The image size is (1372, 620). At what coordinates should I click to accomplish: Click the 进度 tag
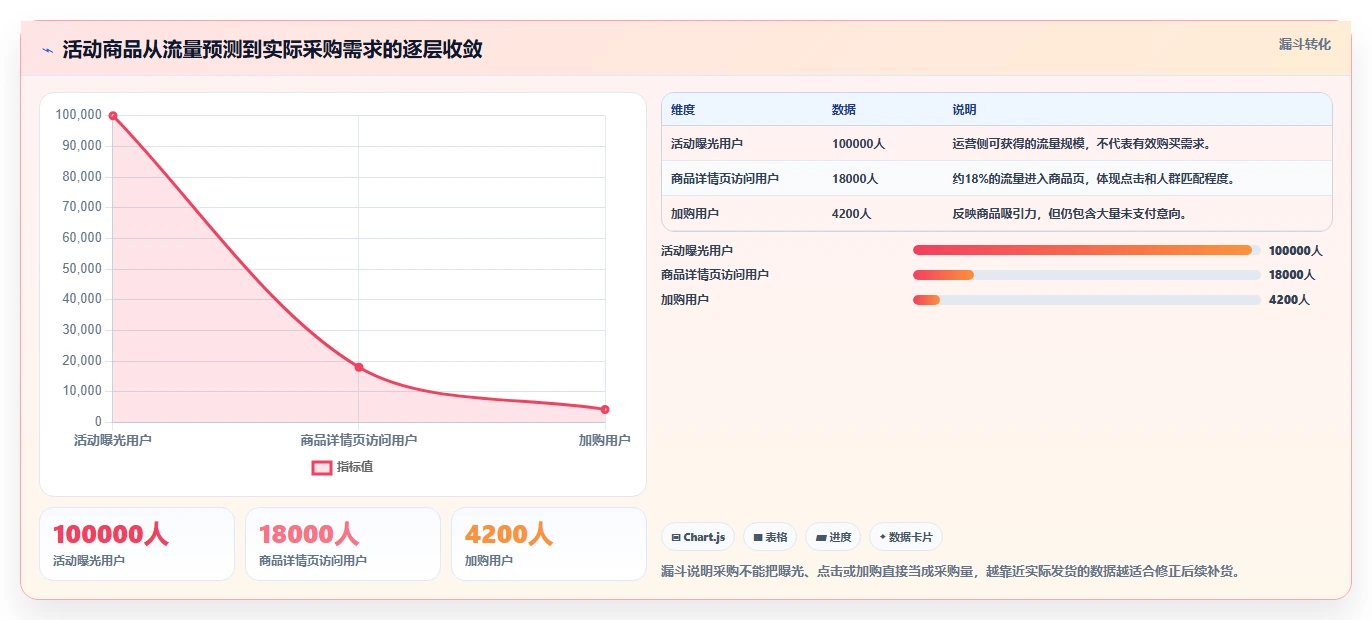coord(833,537)
